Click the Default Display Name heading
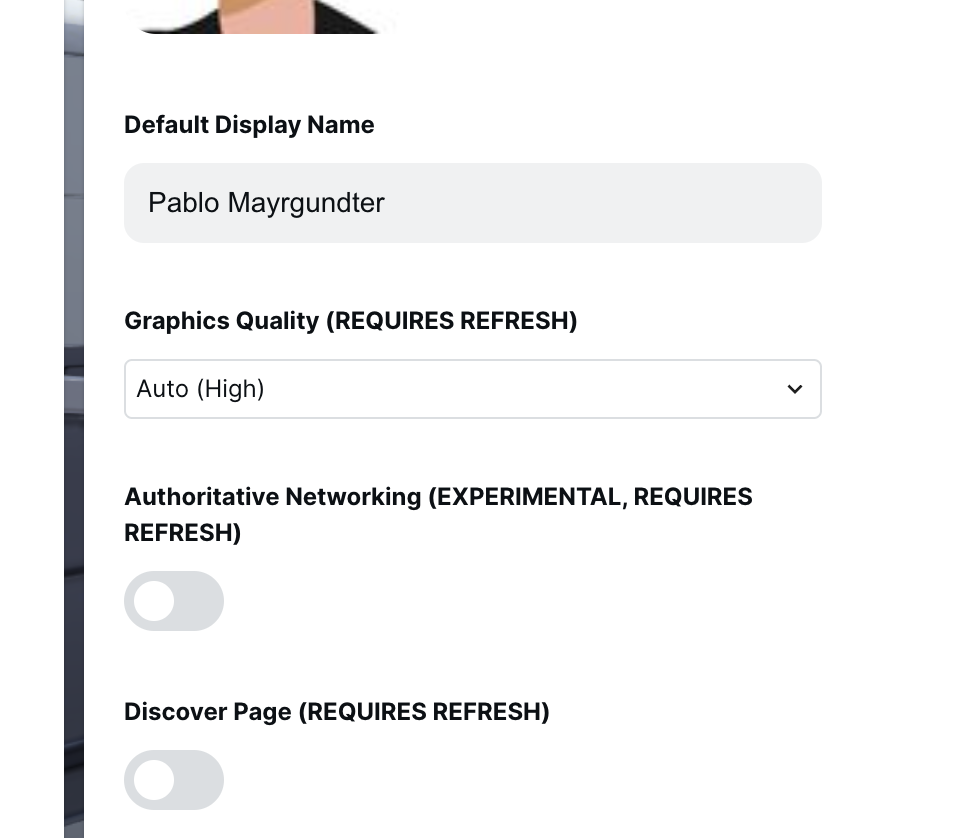This screenshot has width=970, height=838. click(x=249, y=125)
